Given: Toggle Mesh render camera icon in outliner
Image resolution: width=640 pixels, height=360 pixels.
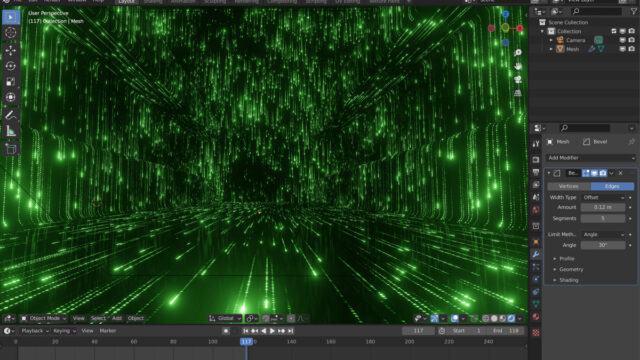Looking at the screenshot, I should 632,49.
